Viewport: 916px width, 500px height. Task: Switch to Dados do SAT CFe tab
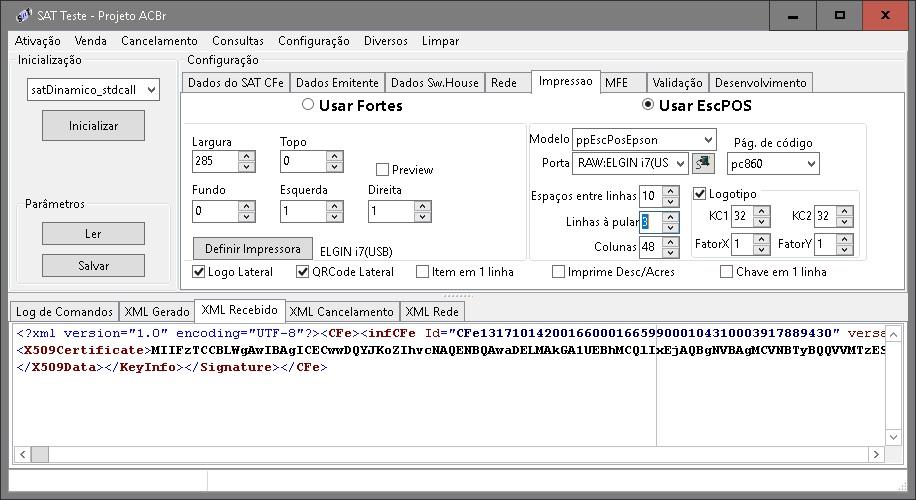pos(236,83)
